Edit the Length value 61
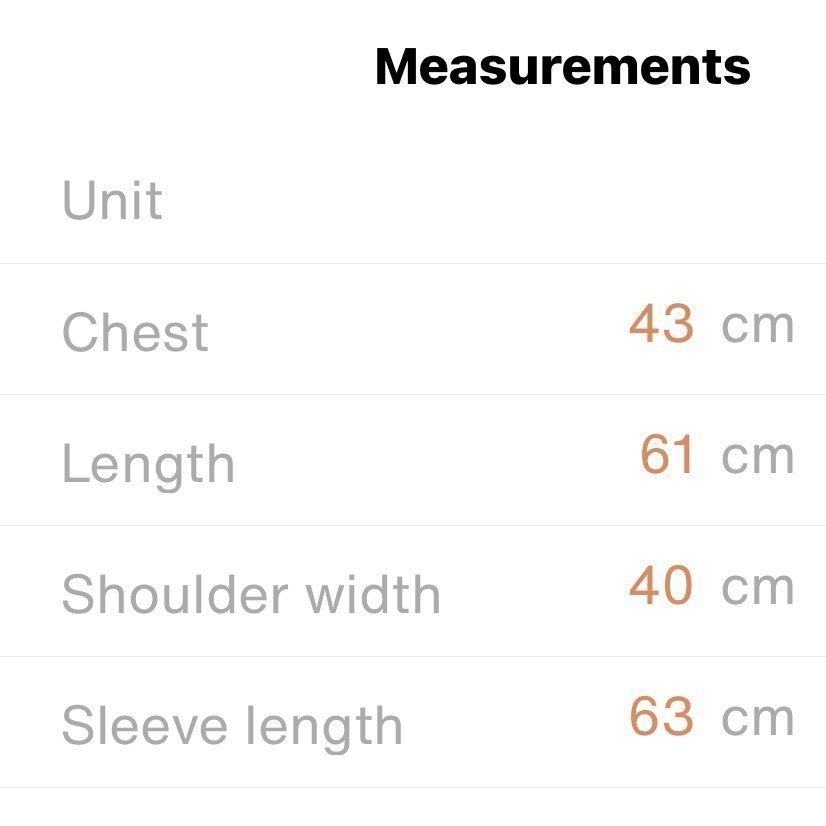Screen dimensions: 826x826 click(x=667, y=456)
